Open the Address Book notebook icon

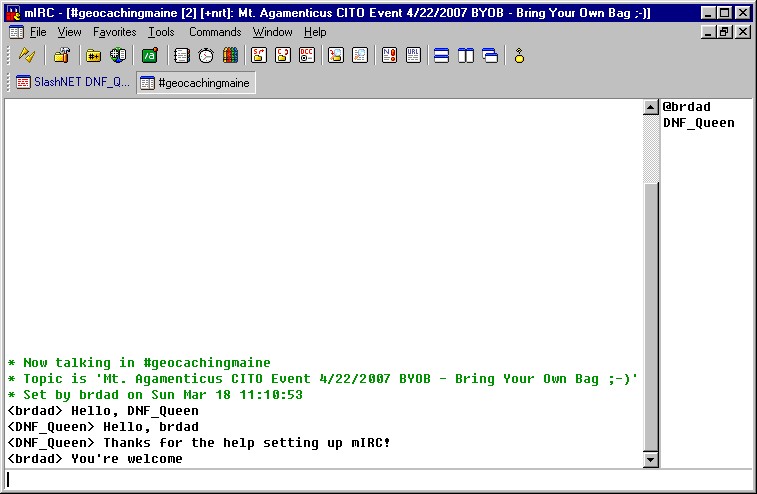[x=182, y=56]
